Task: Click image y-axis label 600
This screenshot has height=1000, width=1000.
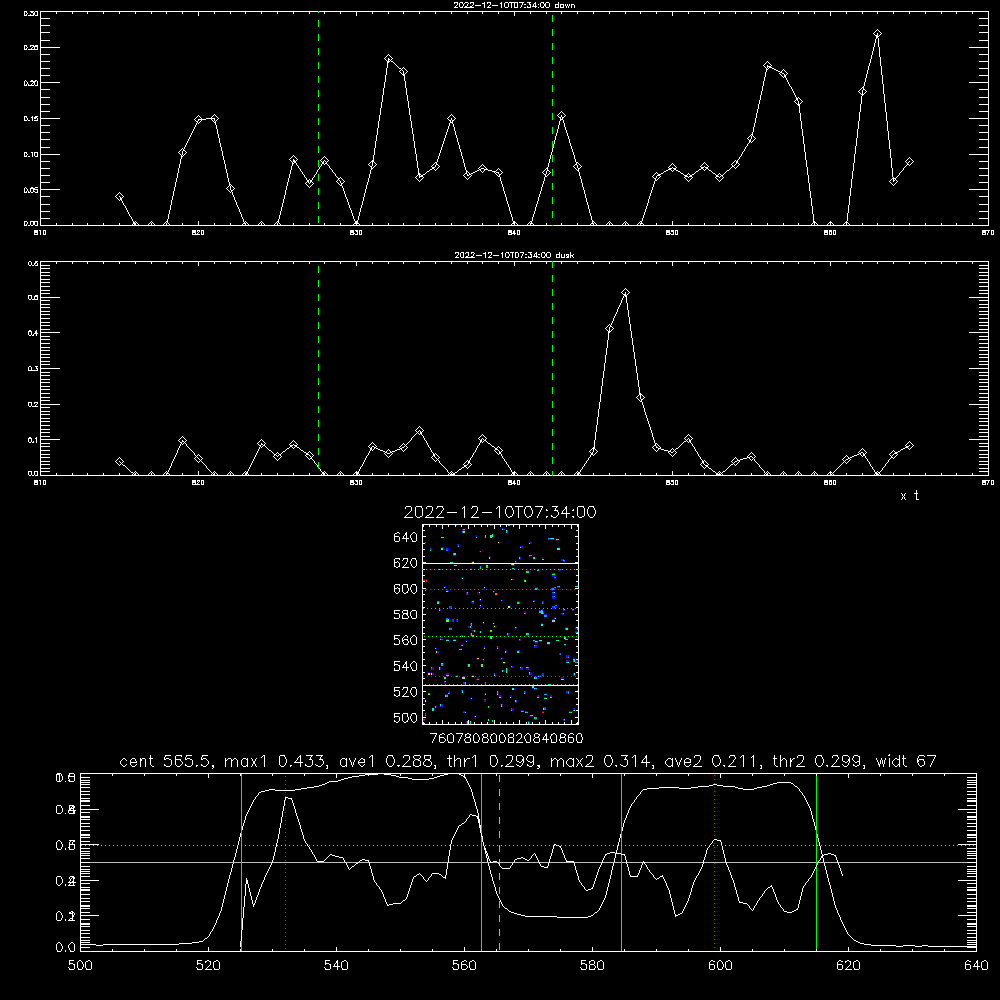Action: pos(406,589)
